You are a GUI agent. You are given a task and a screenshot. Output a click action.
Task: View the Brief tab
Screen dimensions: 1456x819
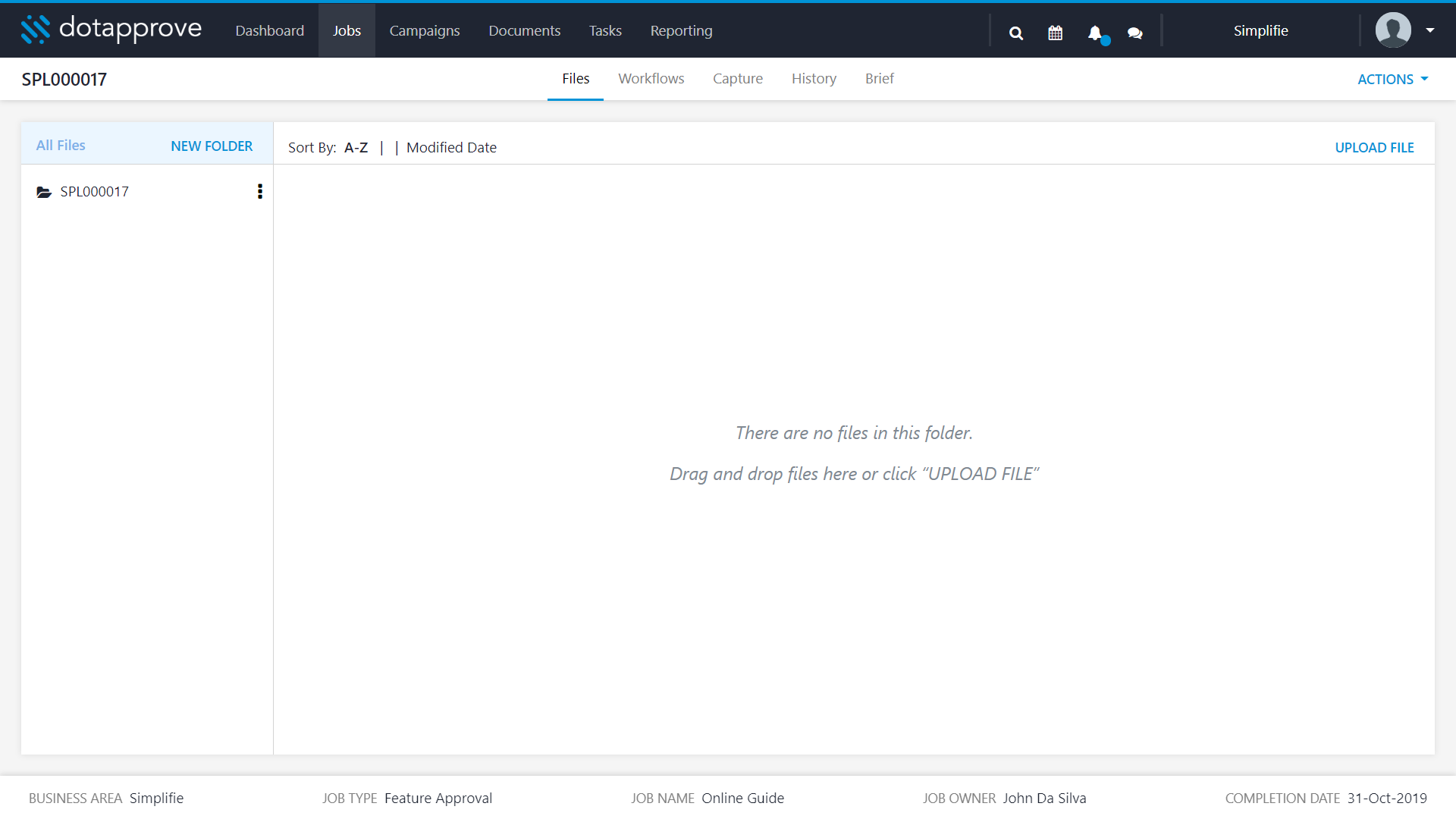(x=880, y=78)
